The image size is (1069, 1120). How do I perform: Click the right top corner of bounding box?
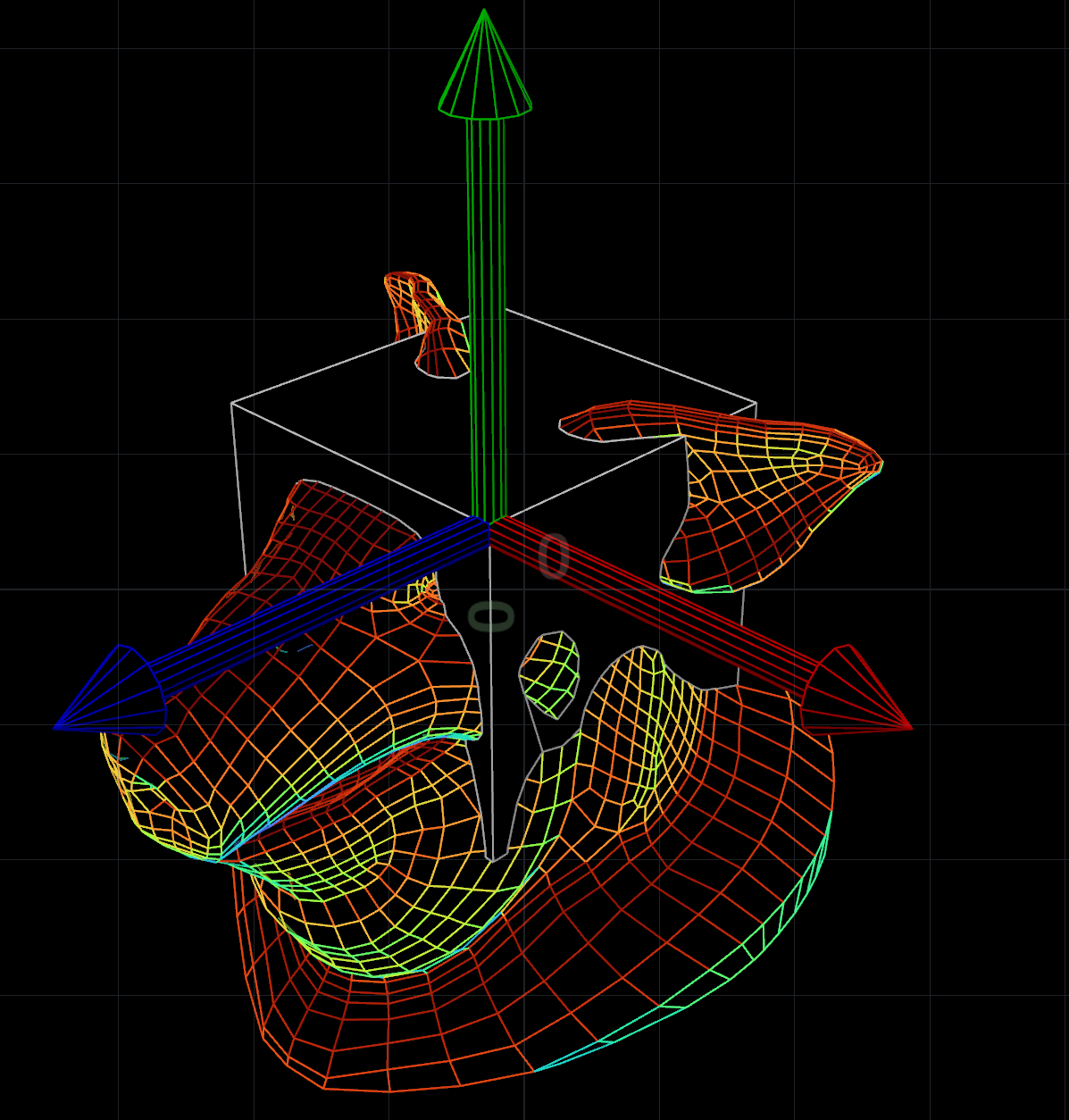coord(756,404)
